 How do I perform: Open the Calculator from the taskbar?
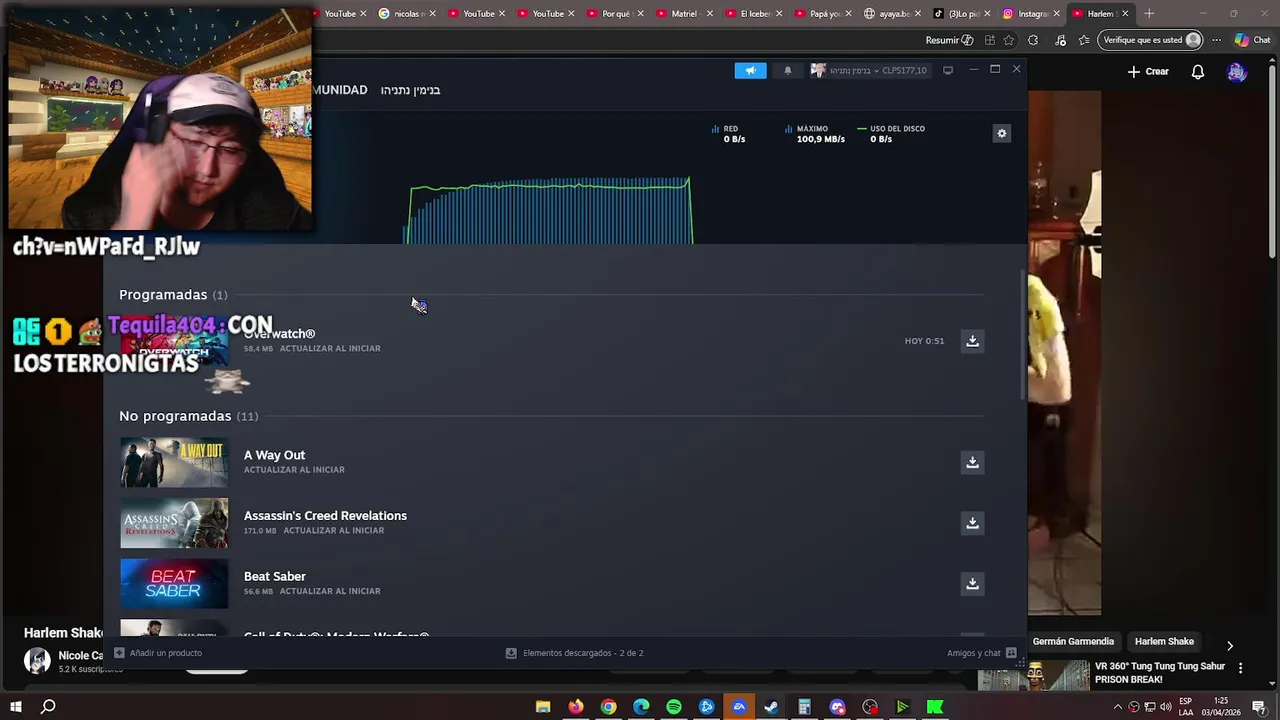804,707
